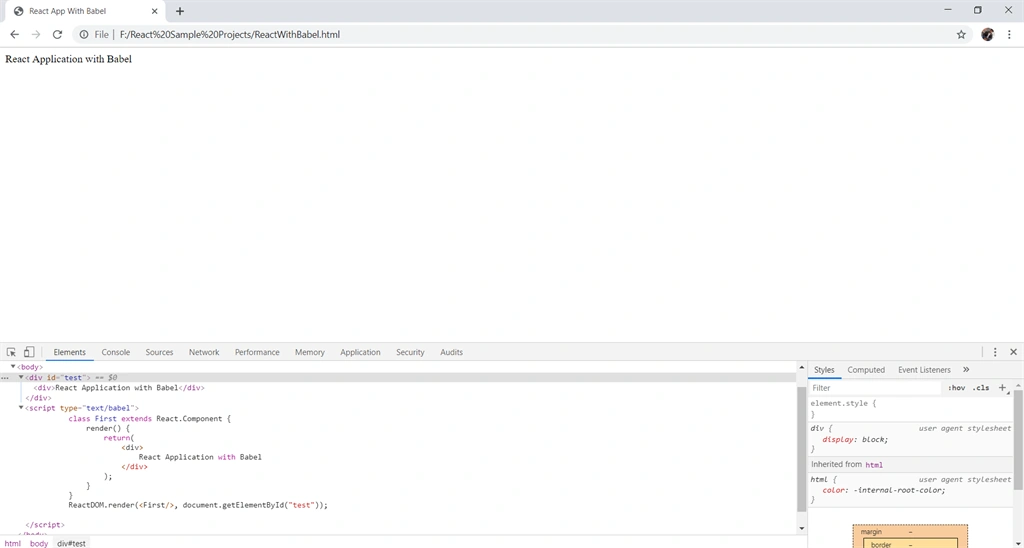The width and height of the screenshot is (1024, 548).
Task: Open a new tab with plus button
Action: [180, 11]
